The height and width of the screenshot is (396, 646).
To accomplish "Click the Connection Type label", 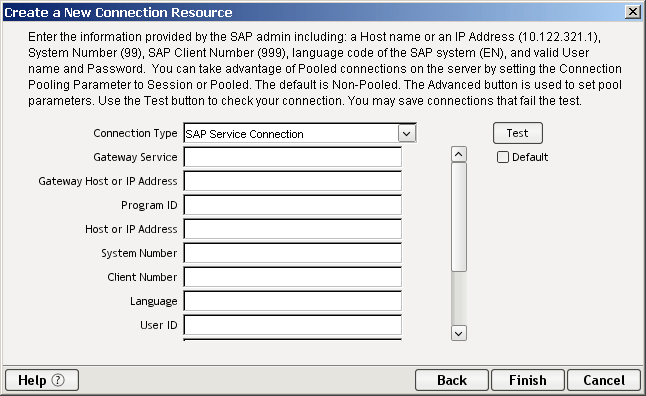I will 135,134.
